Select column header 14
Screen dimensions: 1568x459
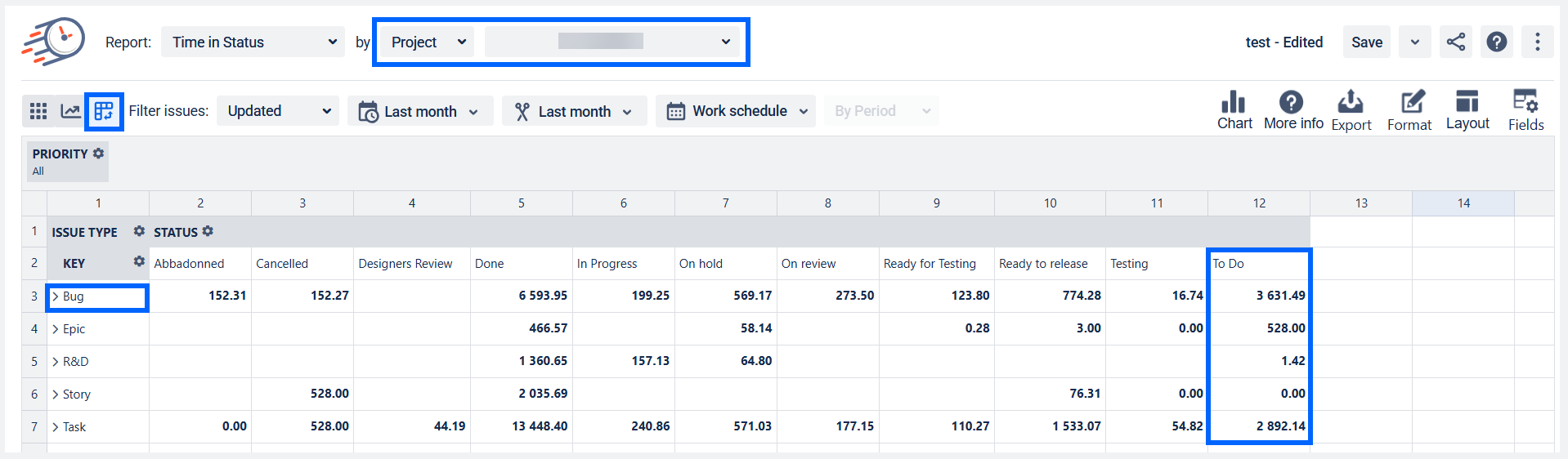tap(1463, 203)
